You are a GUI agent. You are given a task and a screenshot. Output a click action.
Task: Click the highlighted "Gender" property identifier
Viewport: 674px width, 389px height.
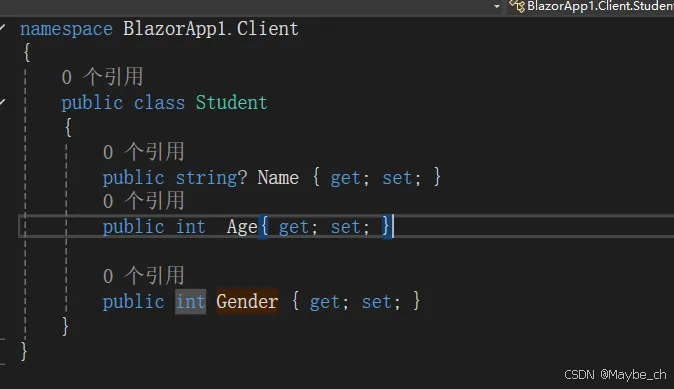pos(247,302)
